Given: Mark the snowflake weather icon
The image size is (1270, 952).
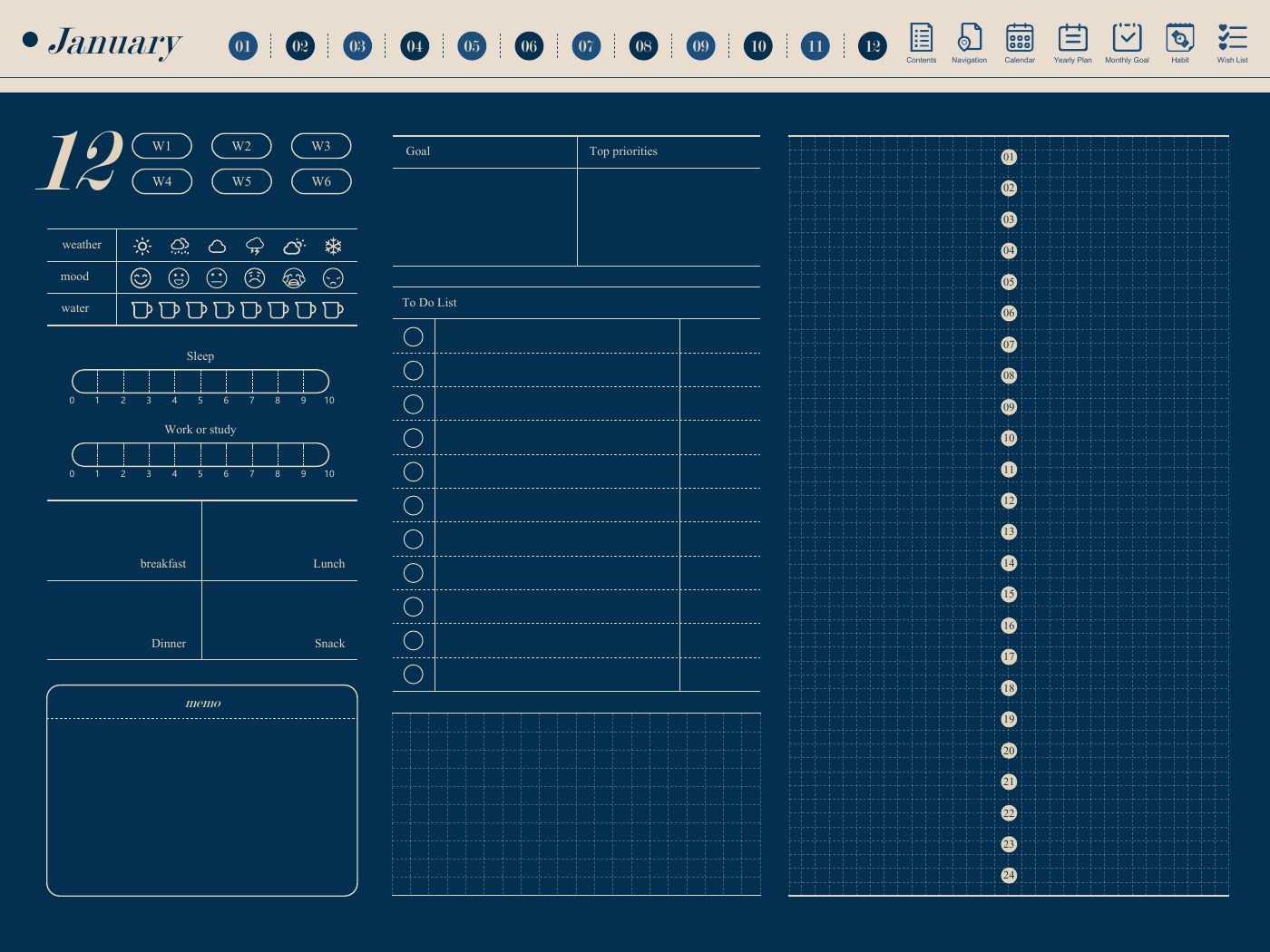Looking at the screenshot, I should click(333, 246).
